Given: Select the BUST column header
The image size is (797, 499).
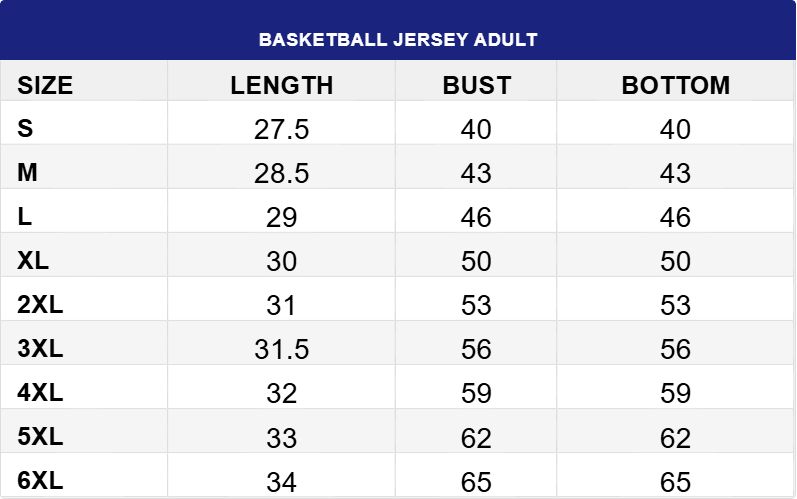Looking at the screenshot, I should pos(476,85).
